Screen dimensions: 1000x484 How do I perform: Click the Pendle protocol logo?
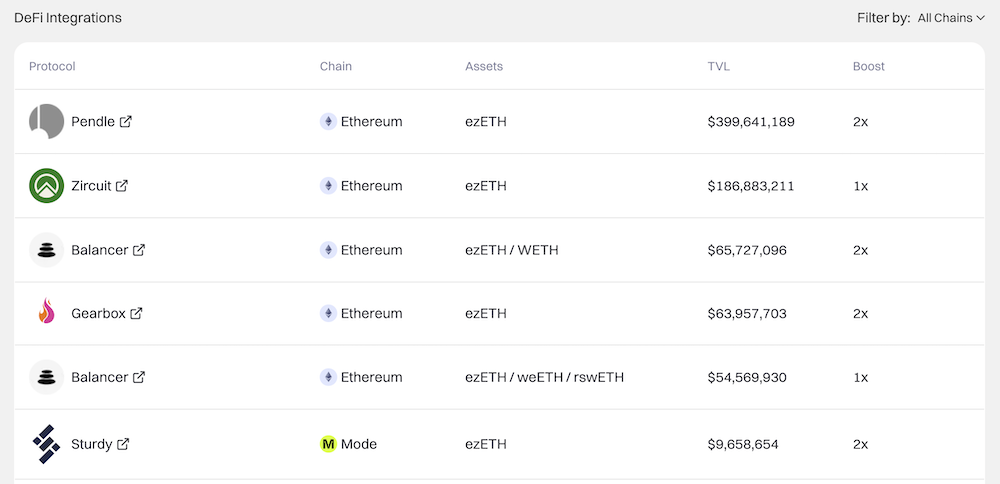46,121
